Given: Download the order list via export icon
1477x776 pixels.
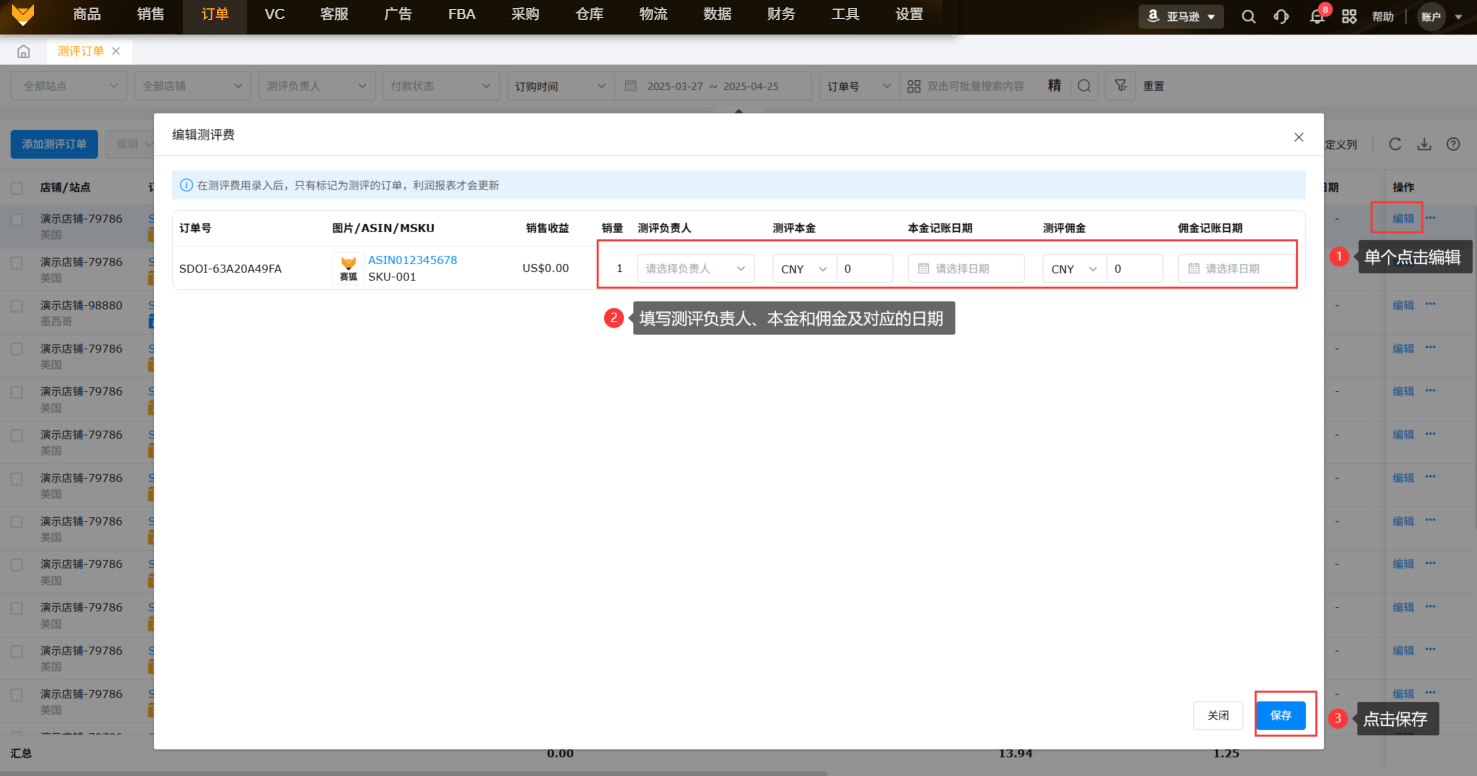Looking at the screenshot, I should pos(1425,145).
